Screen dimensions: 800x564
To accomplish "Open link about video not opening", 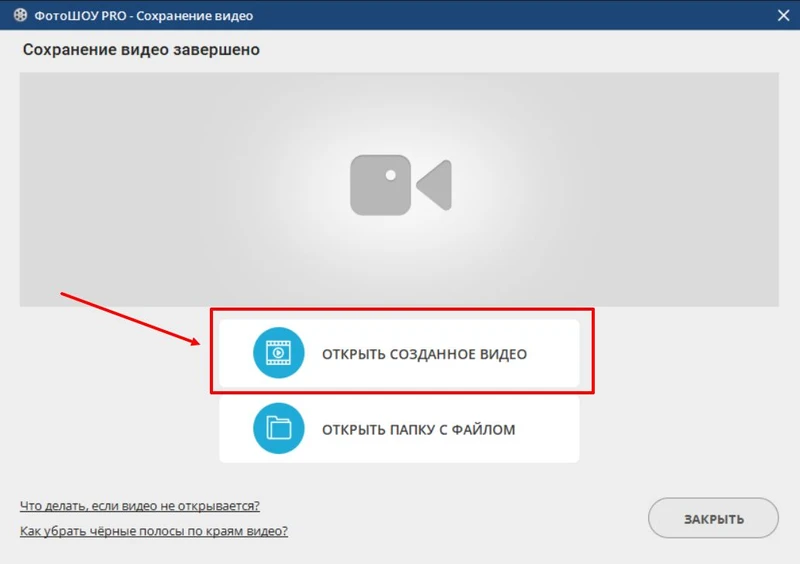I will 139,506.
